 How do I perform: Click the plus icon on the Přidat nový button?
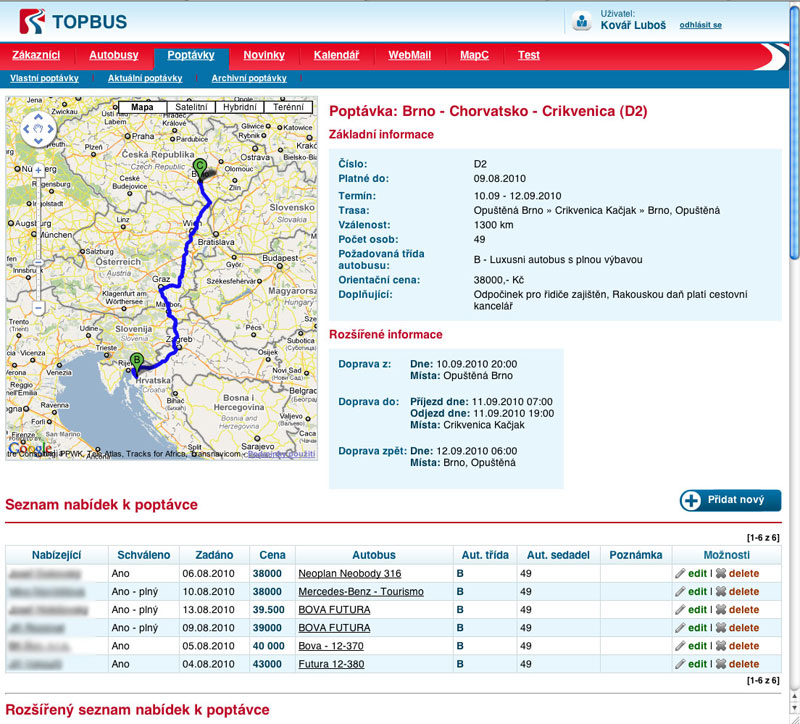point(691,501)
